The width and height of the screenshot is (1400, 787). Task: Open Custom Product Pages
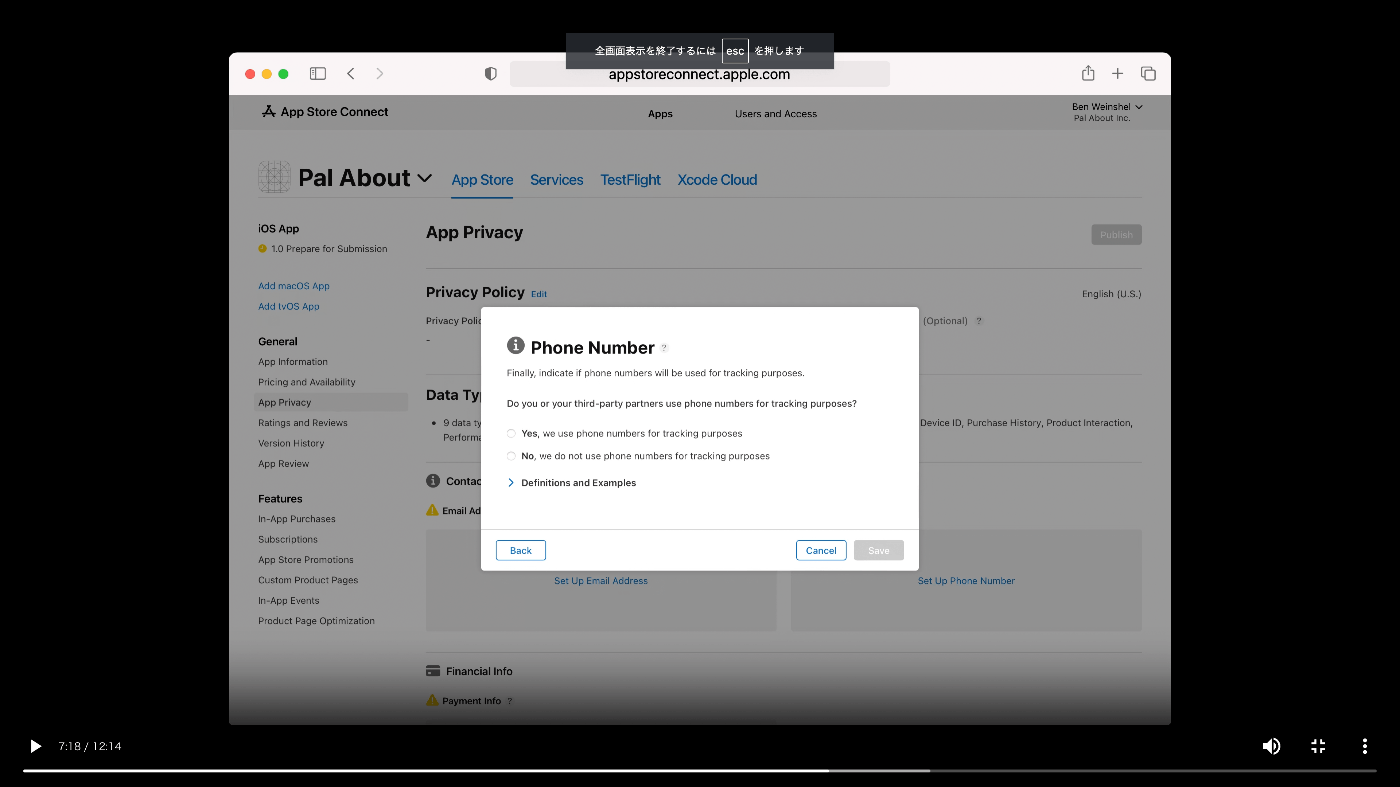[x=308, y=580]
